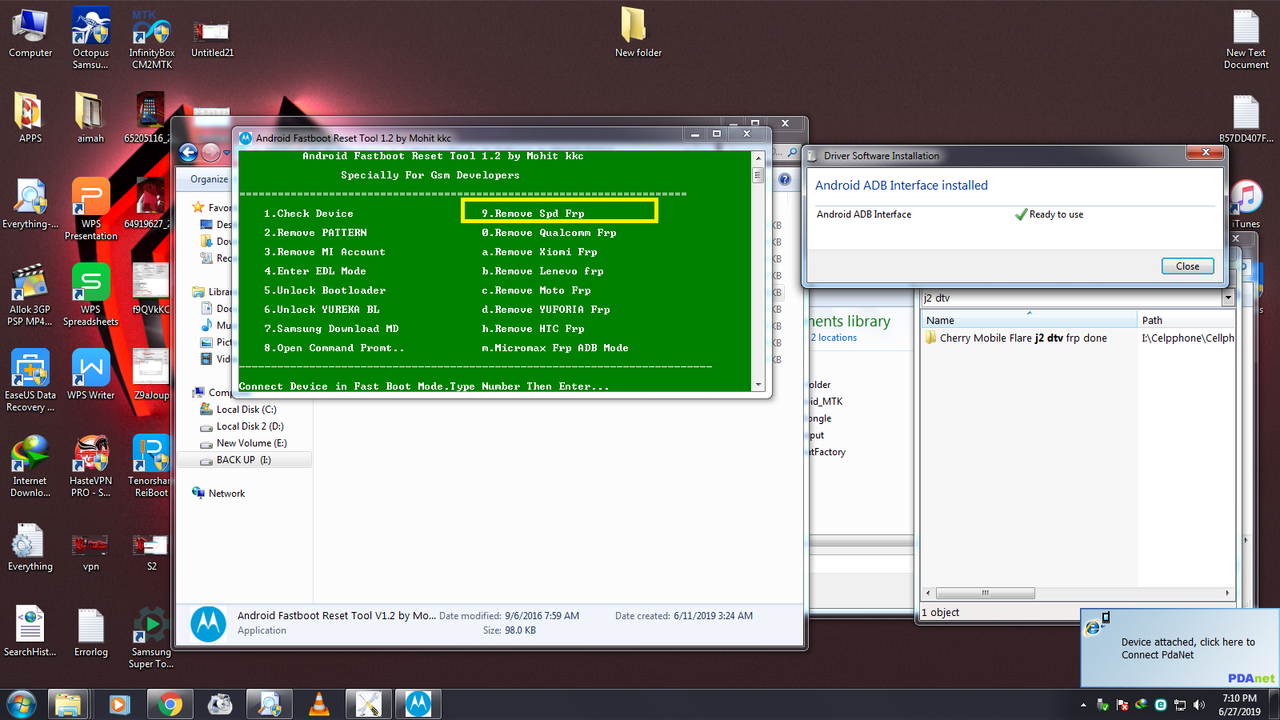Open the WPS Writer shortcut
Image resolution: width=1280 pixels, height=720 pixels.
click(90, 375)
